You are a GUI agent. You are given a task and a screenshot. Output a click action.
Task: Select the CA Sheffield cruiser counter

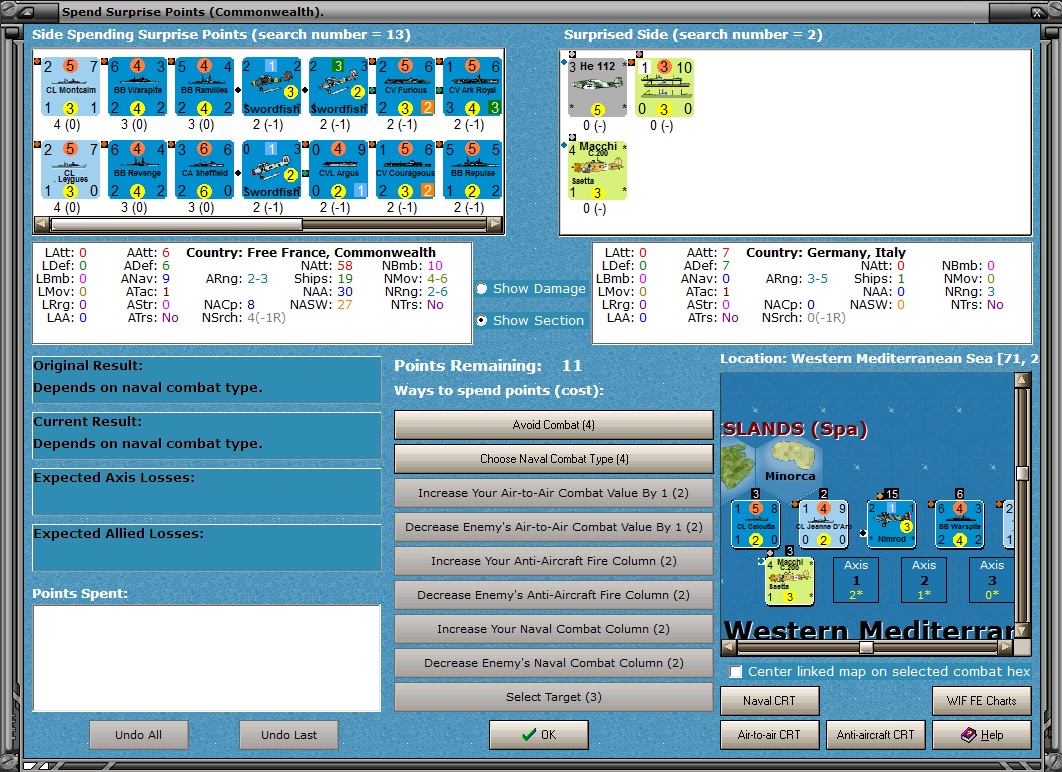click(x=205, y=170)
